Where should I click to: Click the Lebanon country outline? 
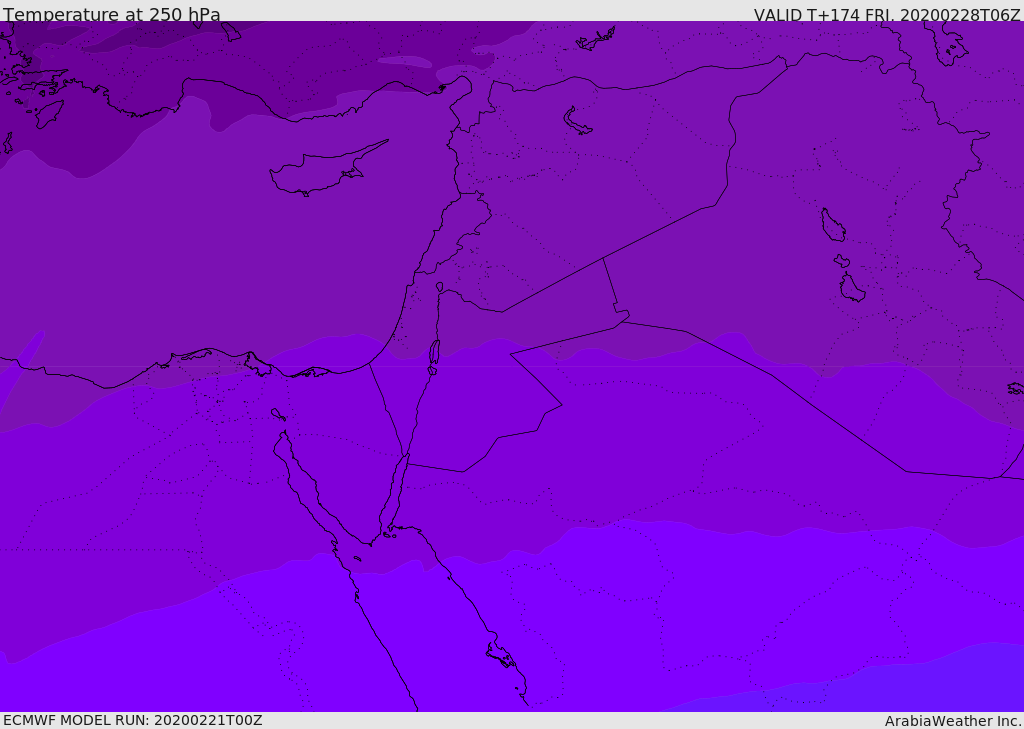pos(455,232)
